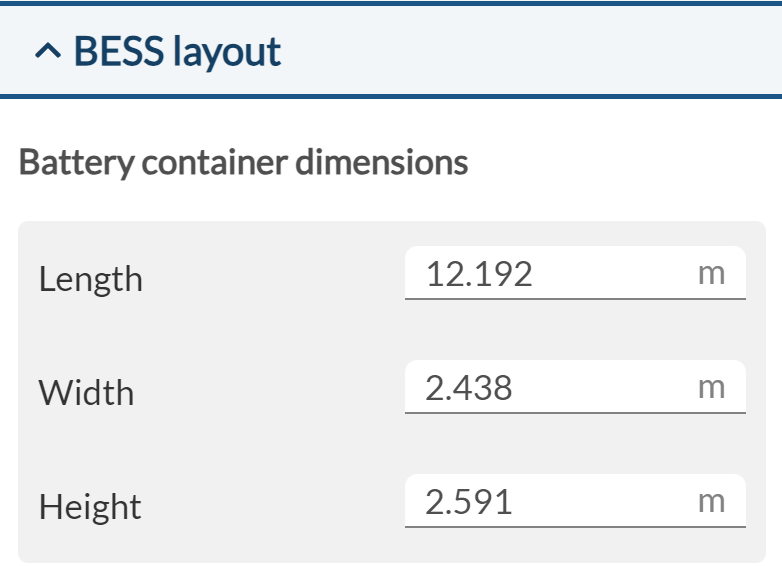Click the Width label
The image size is (782, 566).
pos(86,393)
